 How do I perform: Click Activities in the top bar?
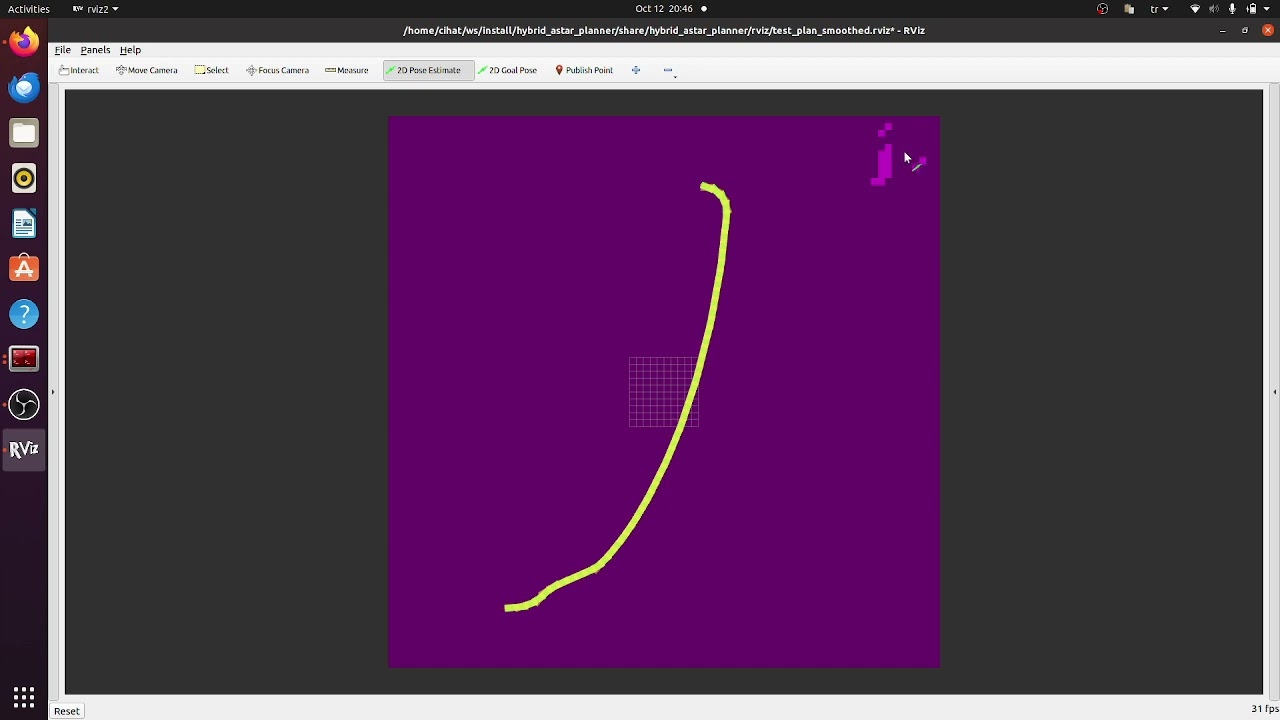28,9
